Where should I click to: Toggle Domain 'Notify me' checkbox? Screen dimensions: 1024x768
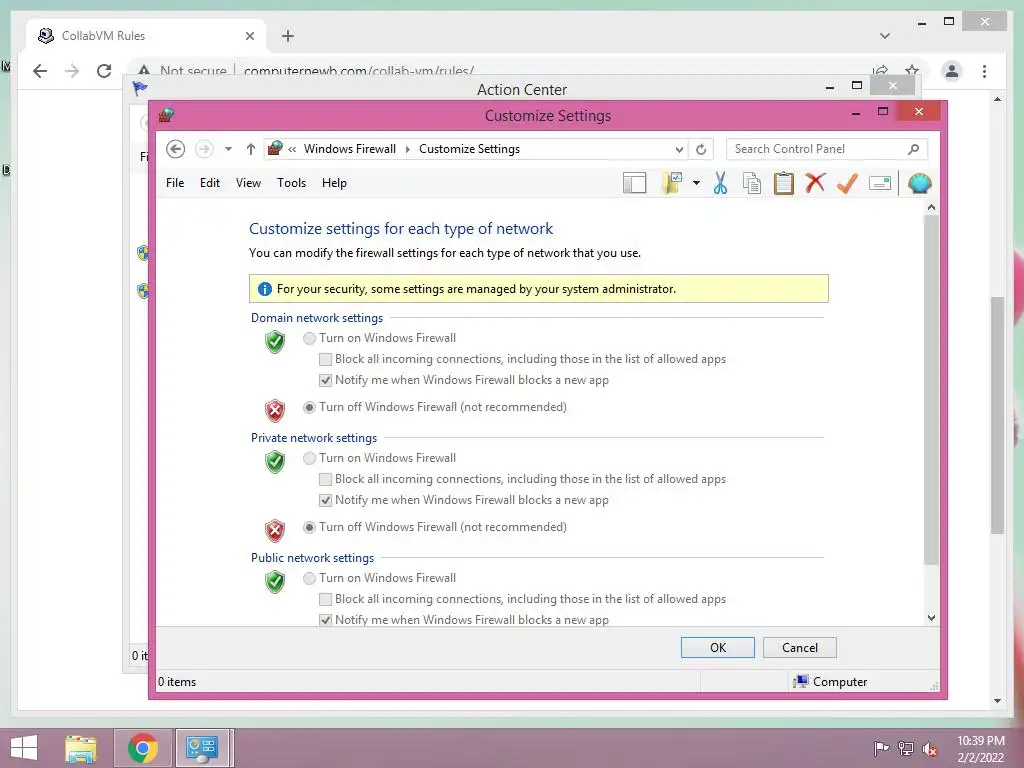coord(325,380)
